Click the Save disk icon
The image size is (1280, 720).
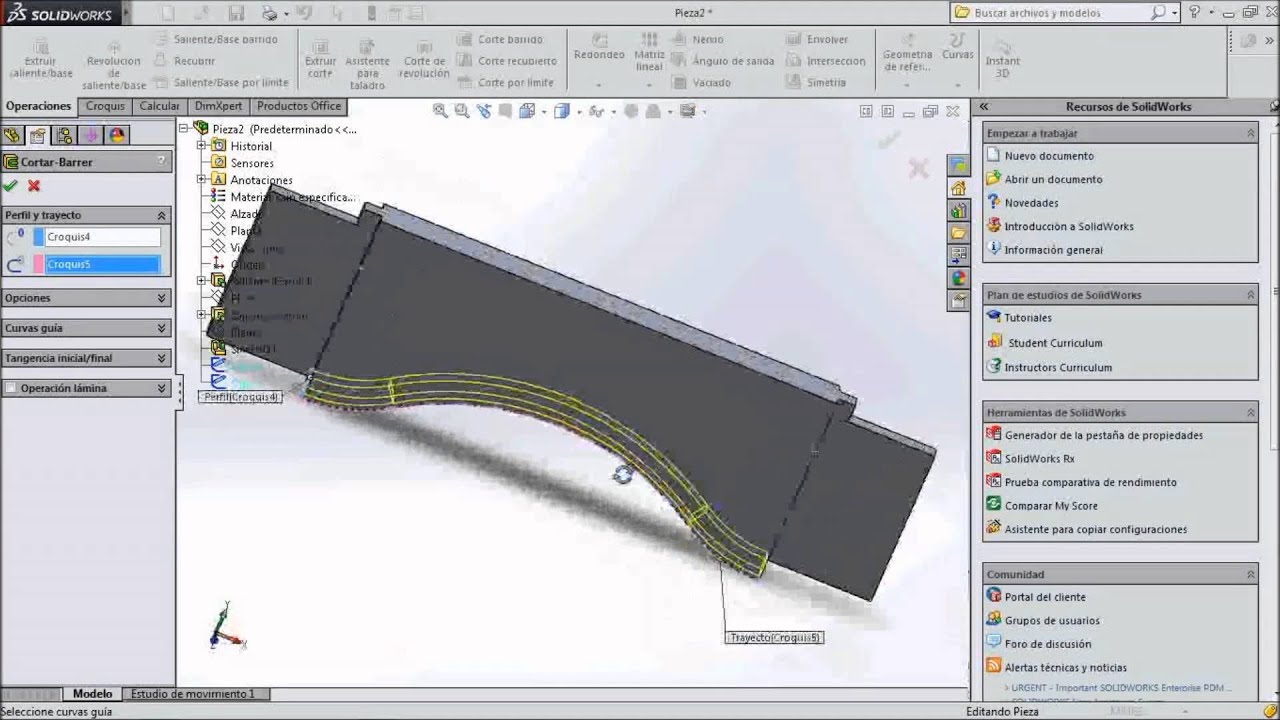tap(237, 13)
